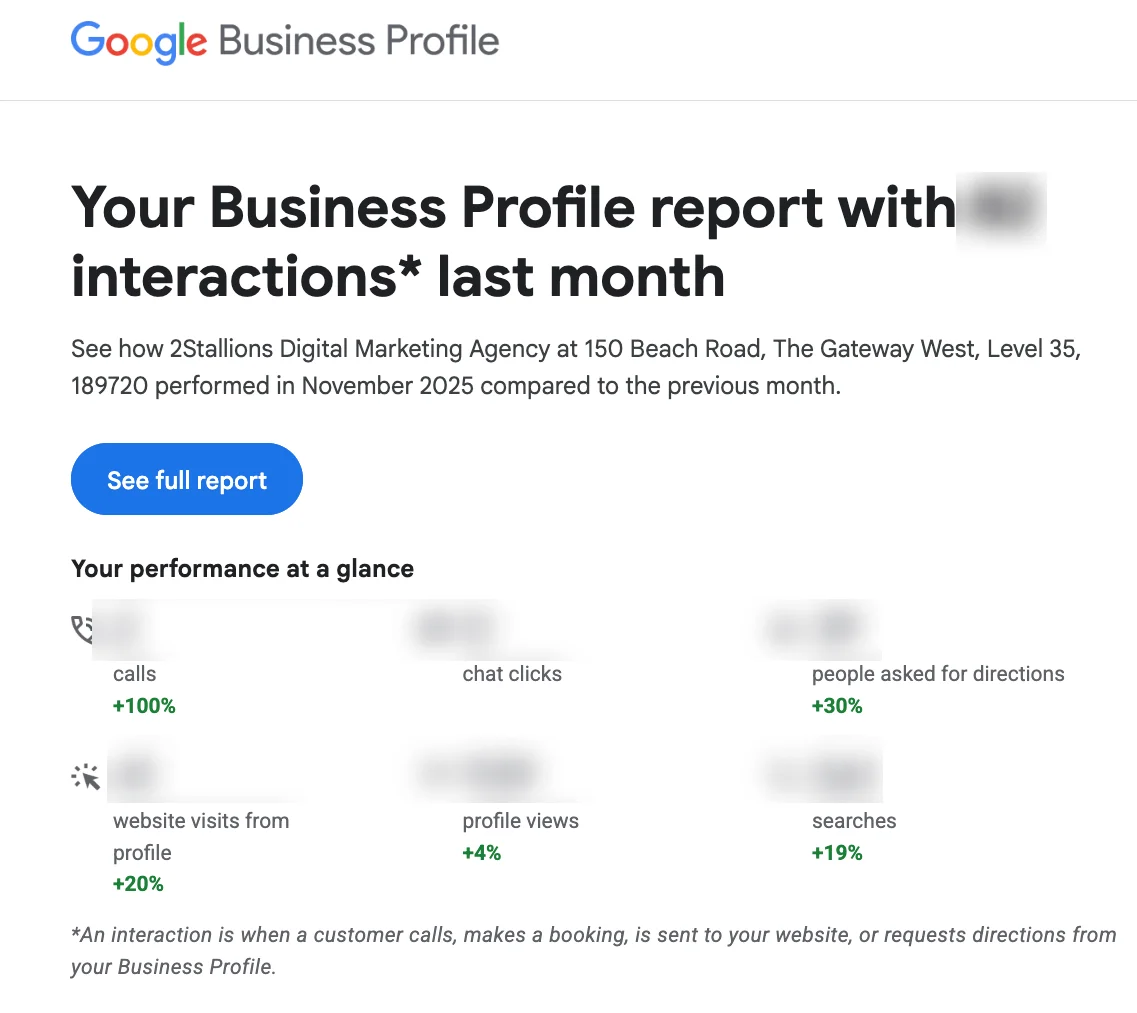The width and height of the screenshot is (1137, 1013).
Task: Click the interaction definition footnote
Action: click(590, 950)
